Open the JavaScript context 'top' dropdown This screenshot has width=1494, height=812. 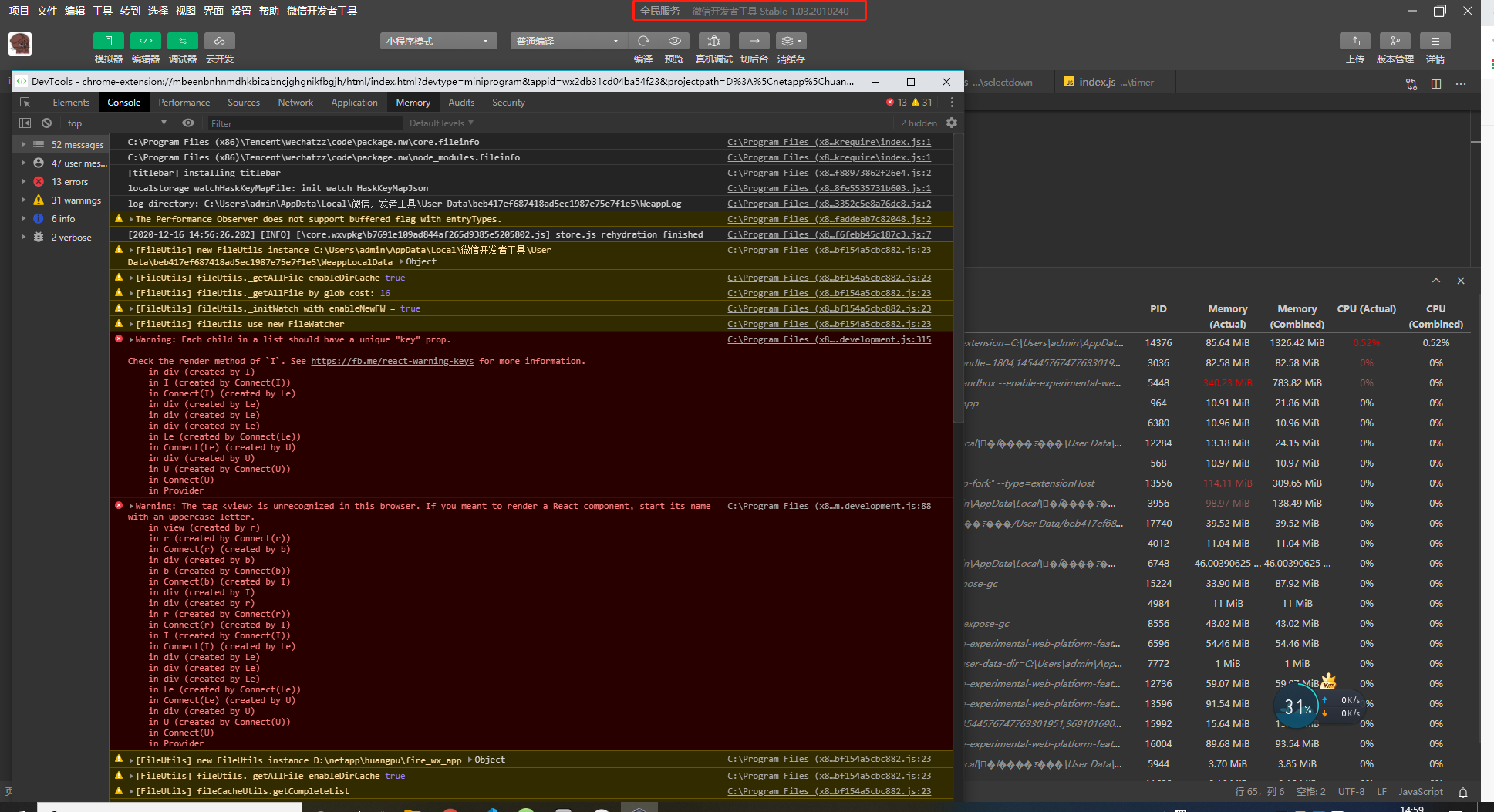(116, 123)
